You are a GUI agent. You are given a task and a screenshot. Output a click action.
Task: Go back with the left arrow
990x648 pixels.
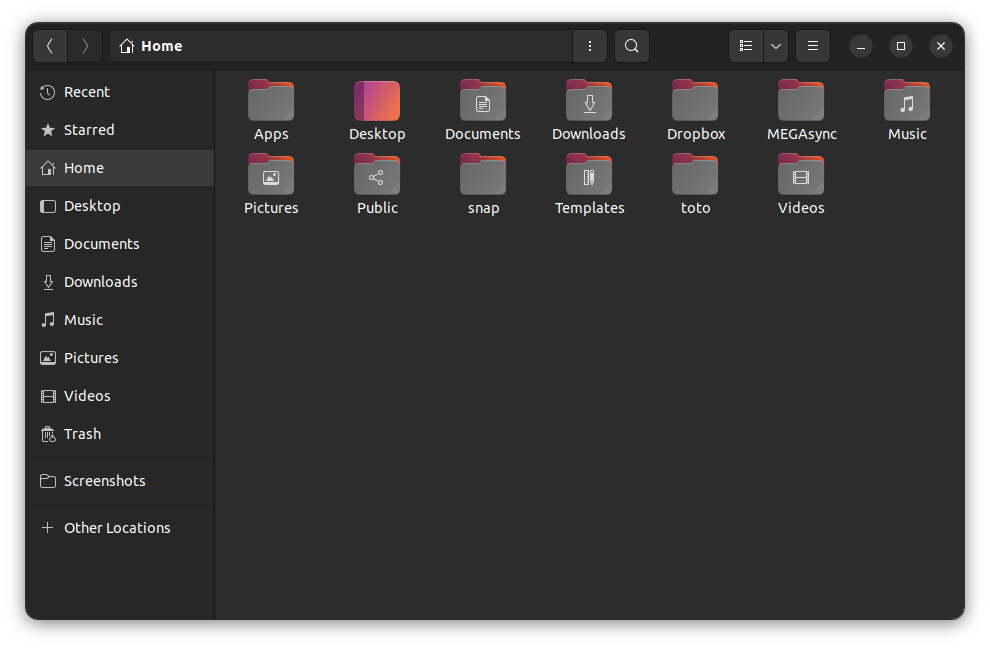coord(50,46)
